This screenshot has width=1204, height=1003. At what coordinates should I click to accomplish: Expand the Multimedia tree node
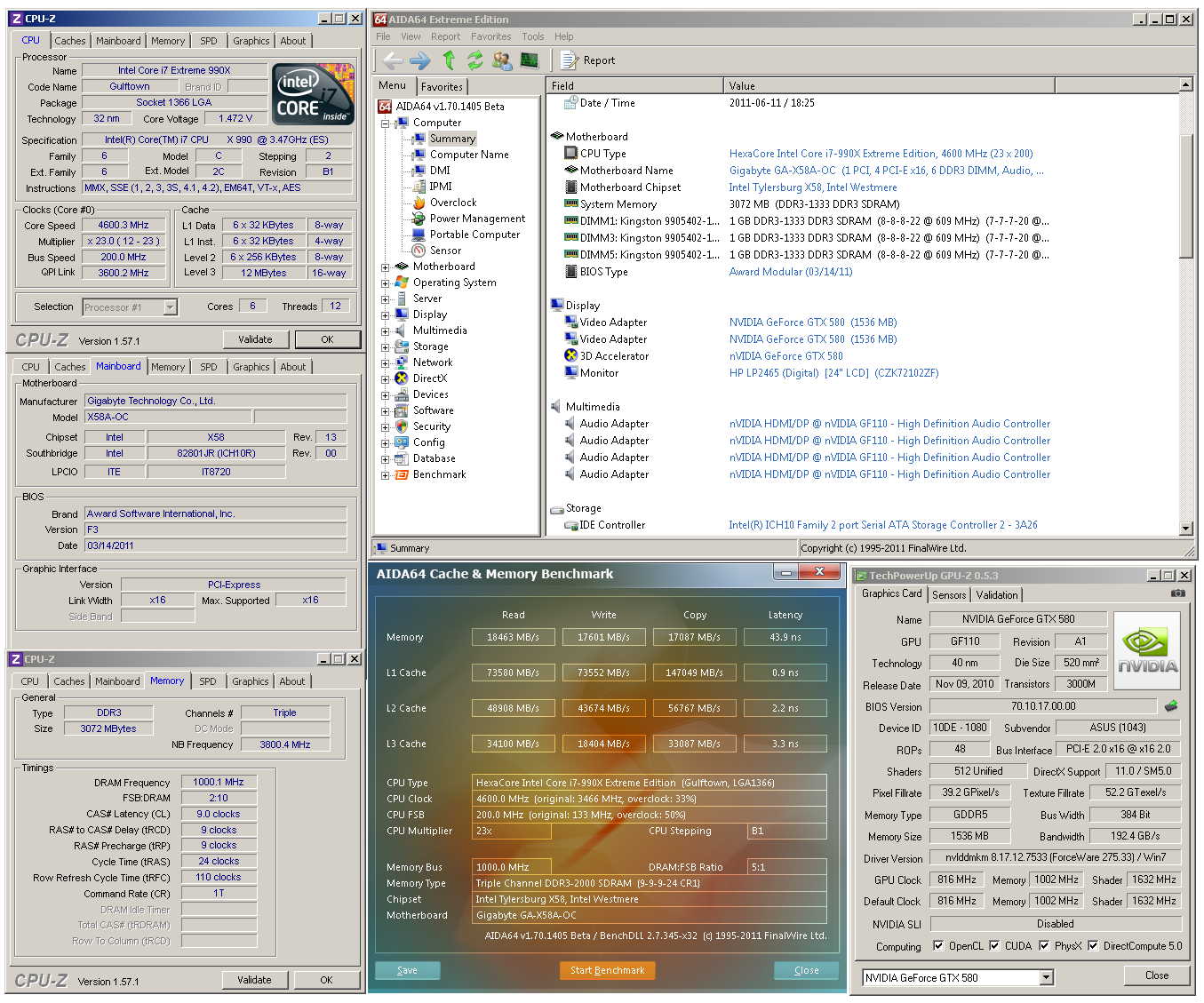coord(386,330)
